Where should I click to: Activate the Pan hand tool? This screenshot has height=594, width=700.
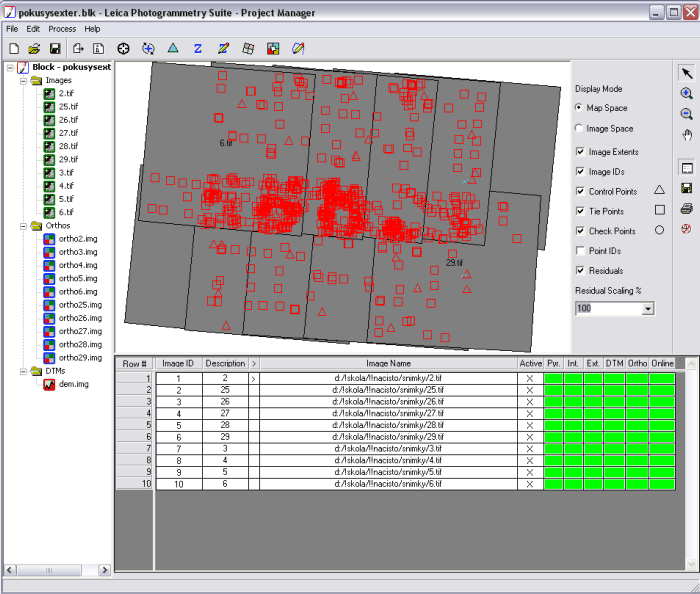[687, 135]
